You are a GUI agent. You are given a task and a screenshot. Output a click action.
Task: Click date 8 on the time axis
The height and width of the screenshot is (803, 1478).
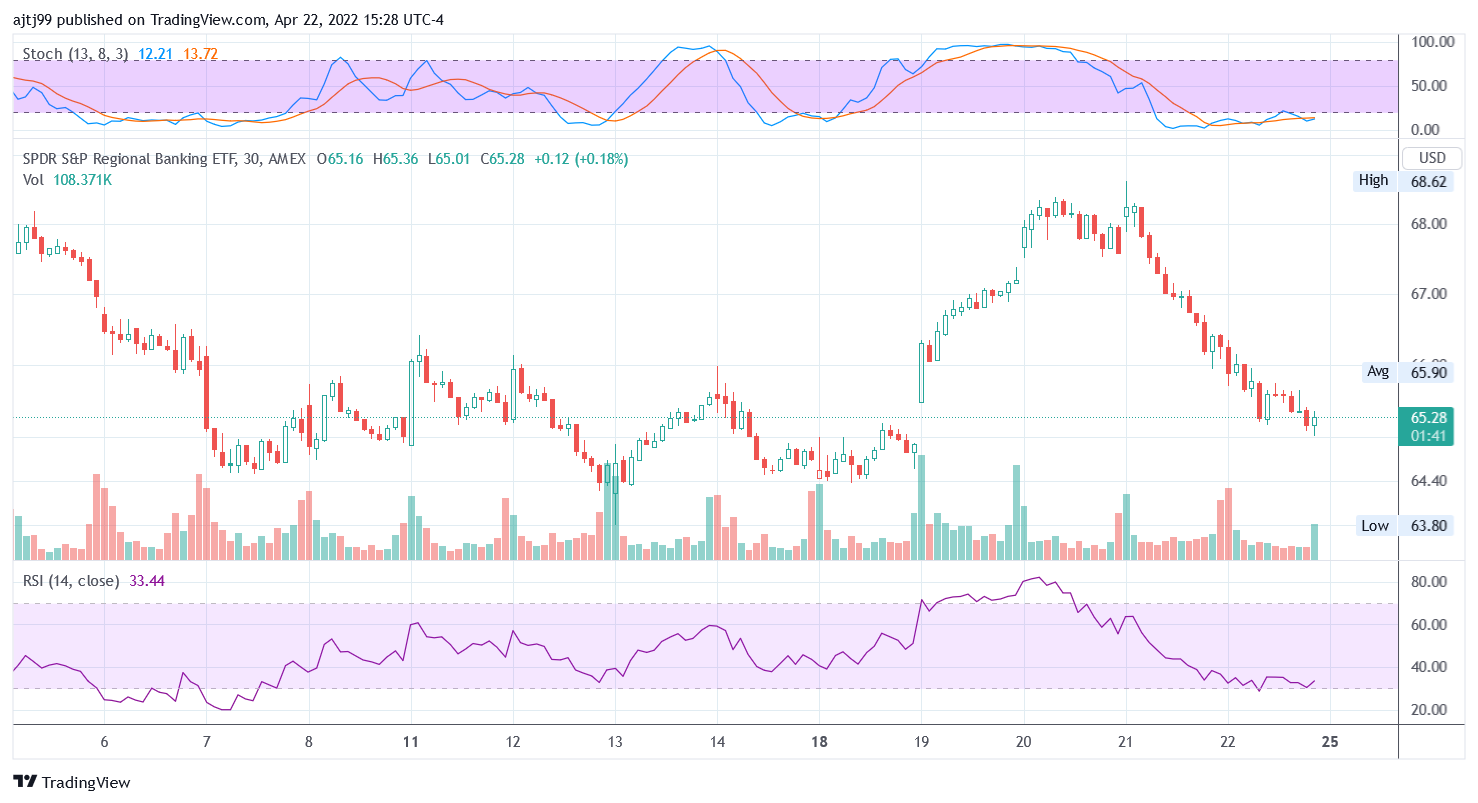(309, 742)
